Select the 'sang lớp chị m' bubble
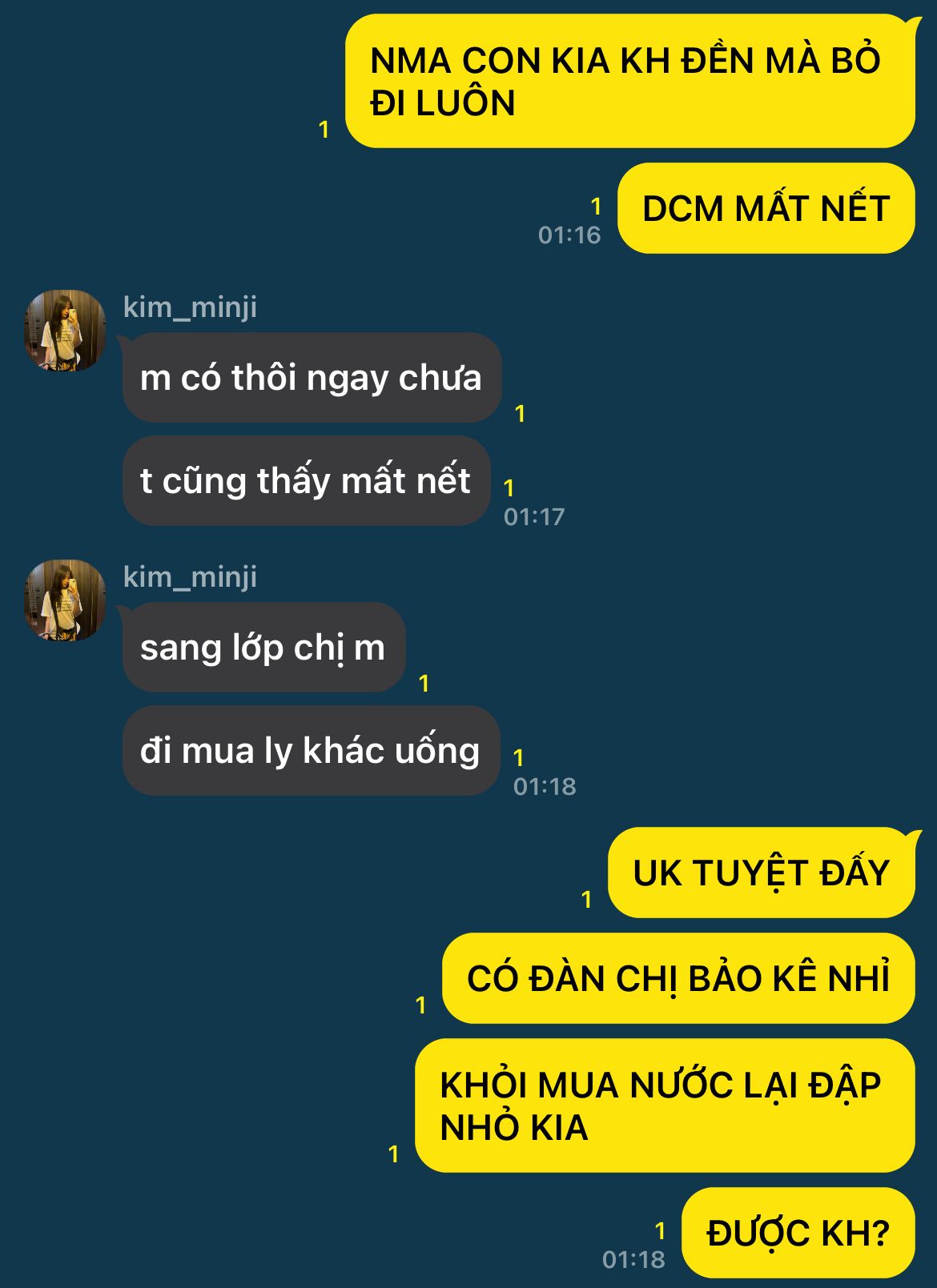This screenshot has width=937, height=1288. click(x=263, y=647)
